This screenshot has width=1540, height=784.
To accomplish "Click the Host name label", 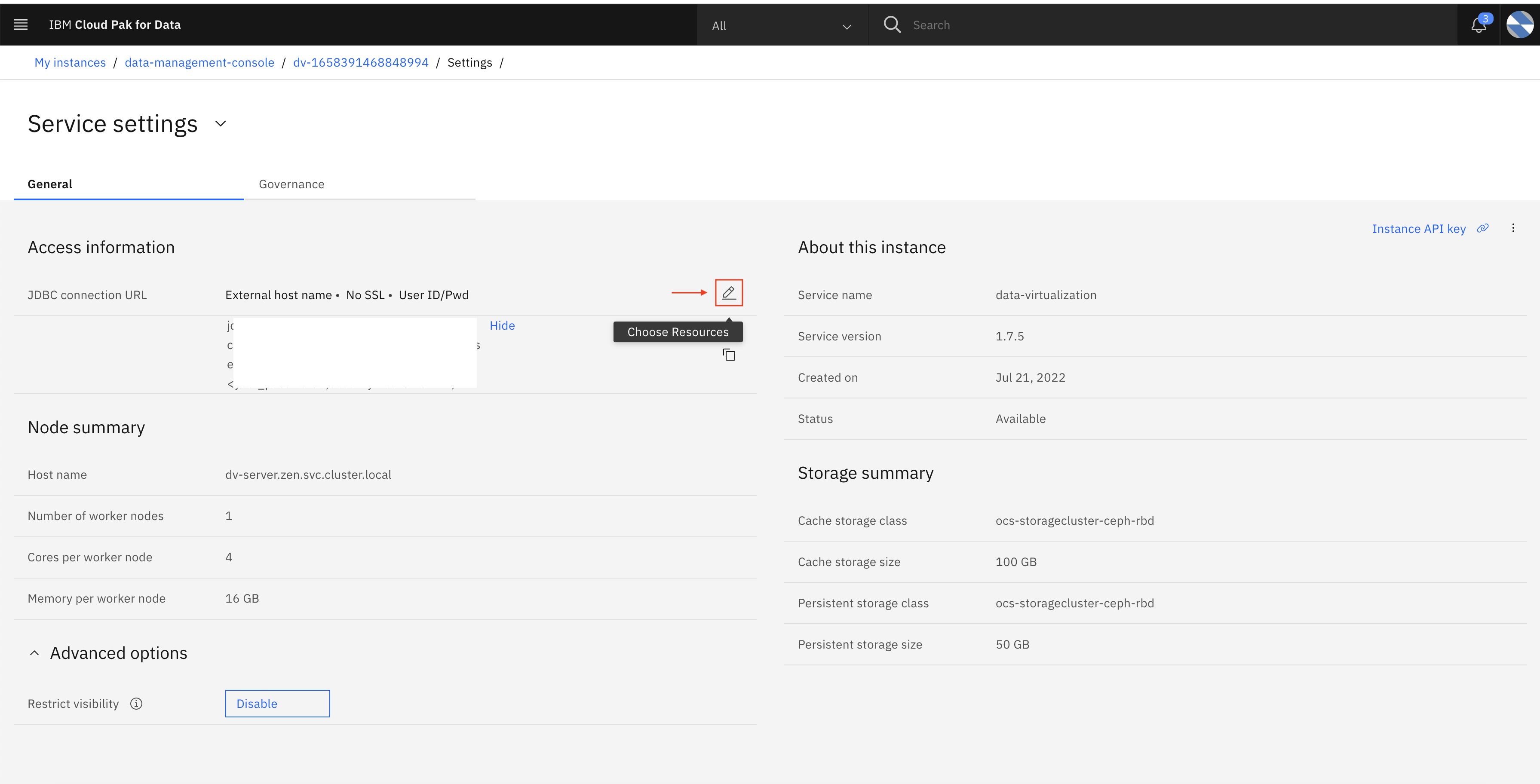I will tap(57, 475).
